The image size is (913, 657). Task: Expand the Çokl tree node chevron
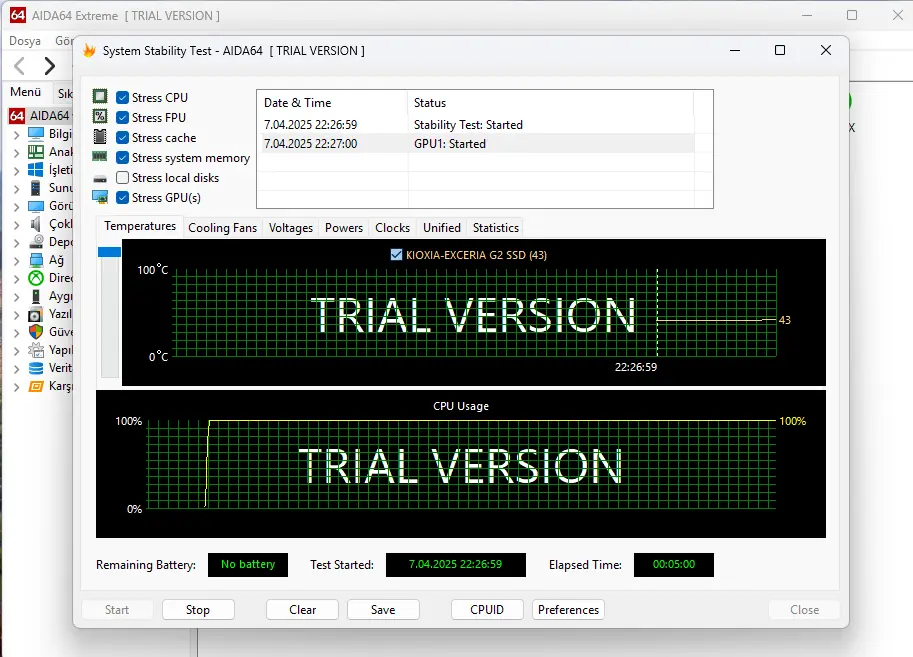16,225
